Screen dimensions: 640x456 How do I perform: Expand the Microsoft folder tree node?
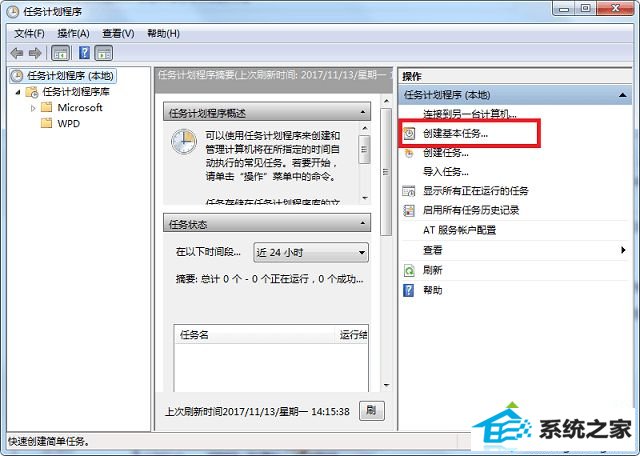click(33, 108)
